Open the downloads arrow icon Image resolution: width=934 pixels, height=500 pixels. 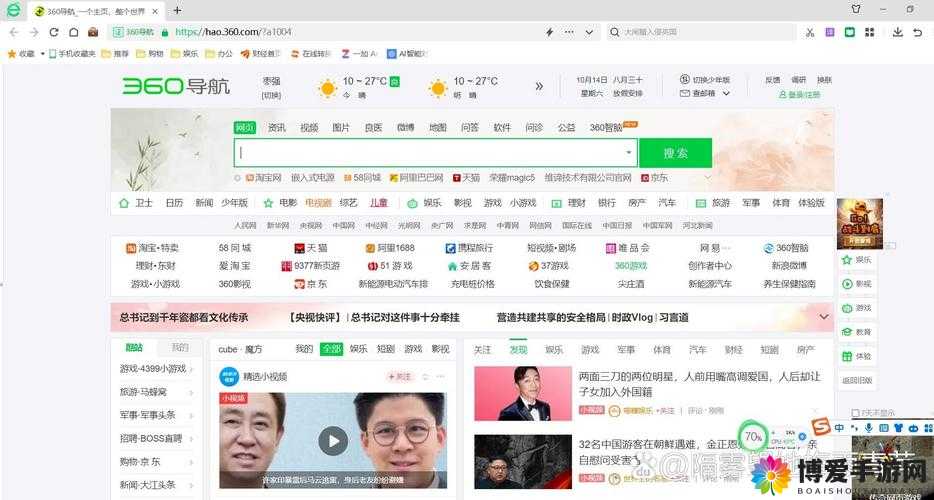pyautogui.click(x=898, y=32)
